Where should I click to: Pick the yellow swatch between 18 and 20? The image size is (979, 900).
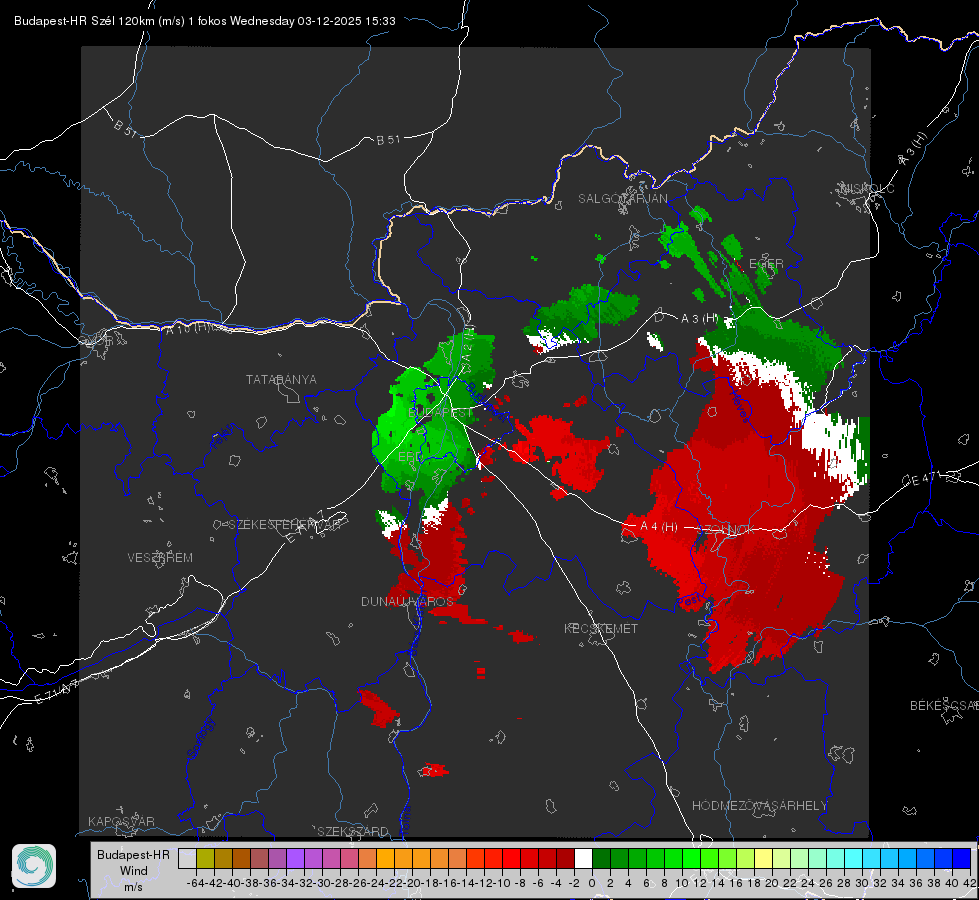(763, 858)
